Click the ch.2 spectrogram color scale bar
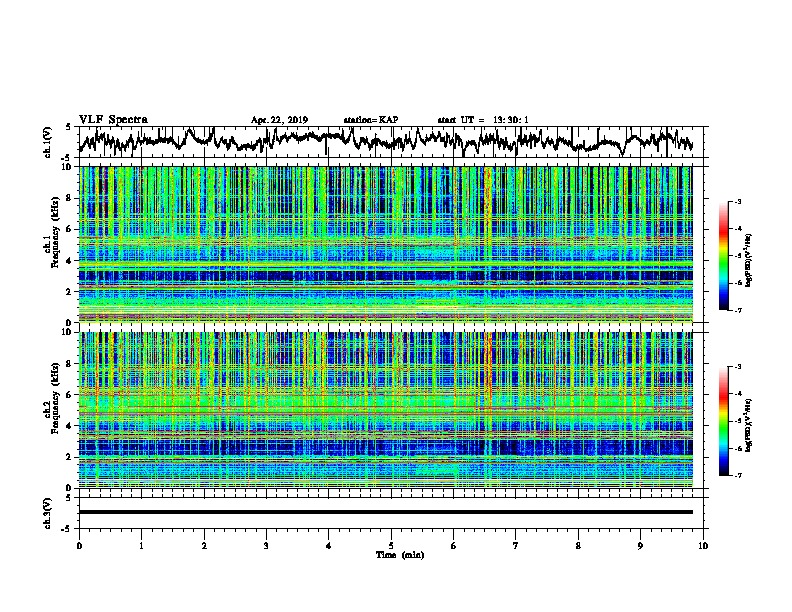Image resolution: width=792 pixels, height=612 pixels. [x=723, y=421]
